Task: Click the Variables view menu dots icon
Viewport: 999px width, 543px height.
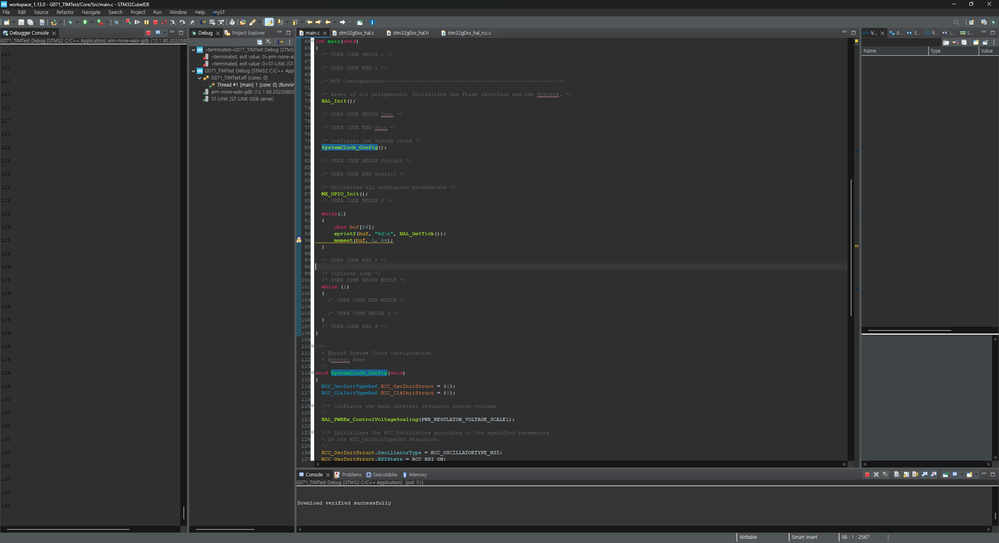Action: (994, 42)
